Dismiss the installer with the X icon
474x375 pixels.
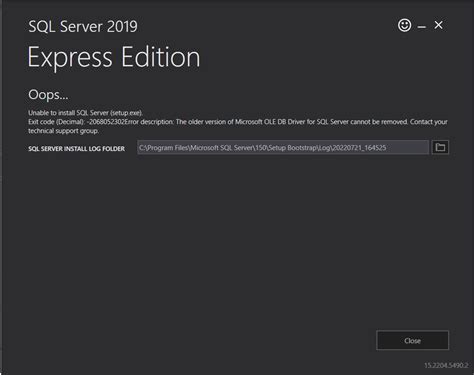(439, 25)
